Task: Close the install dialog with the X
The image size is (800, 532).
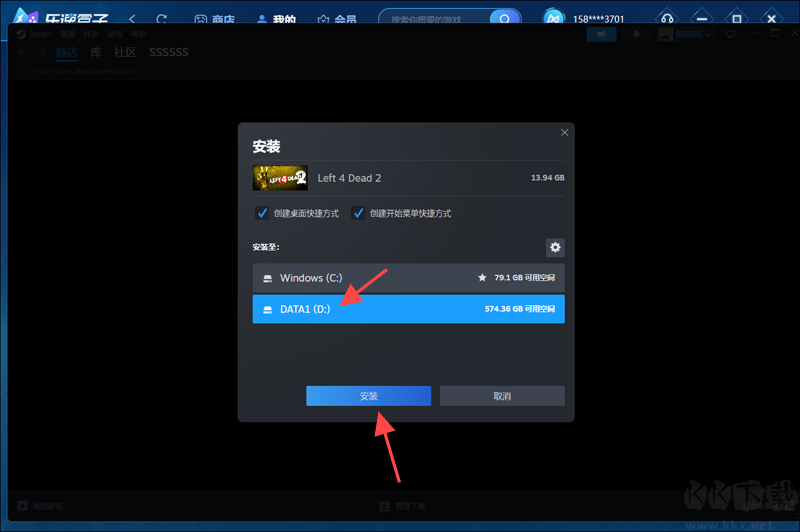Action: (x=564, y=133)
